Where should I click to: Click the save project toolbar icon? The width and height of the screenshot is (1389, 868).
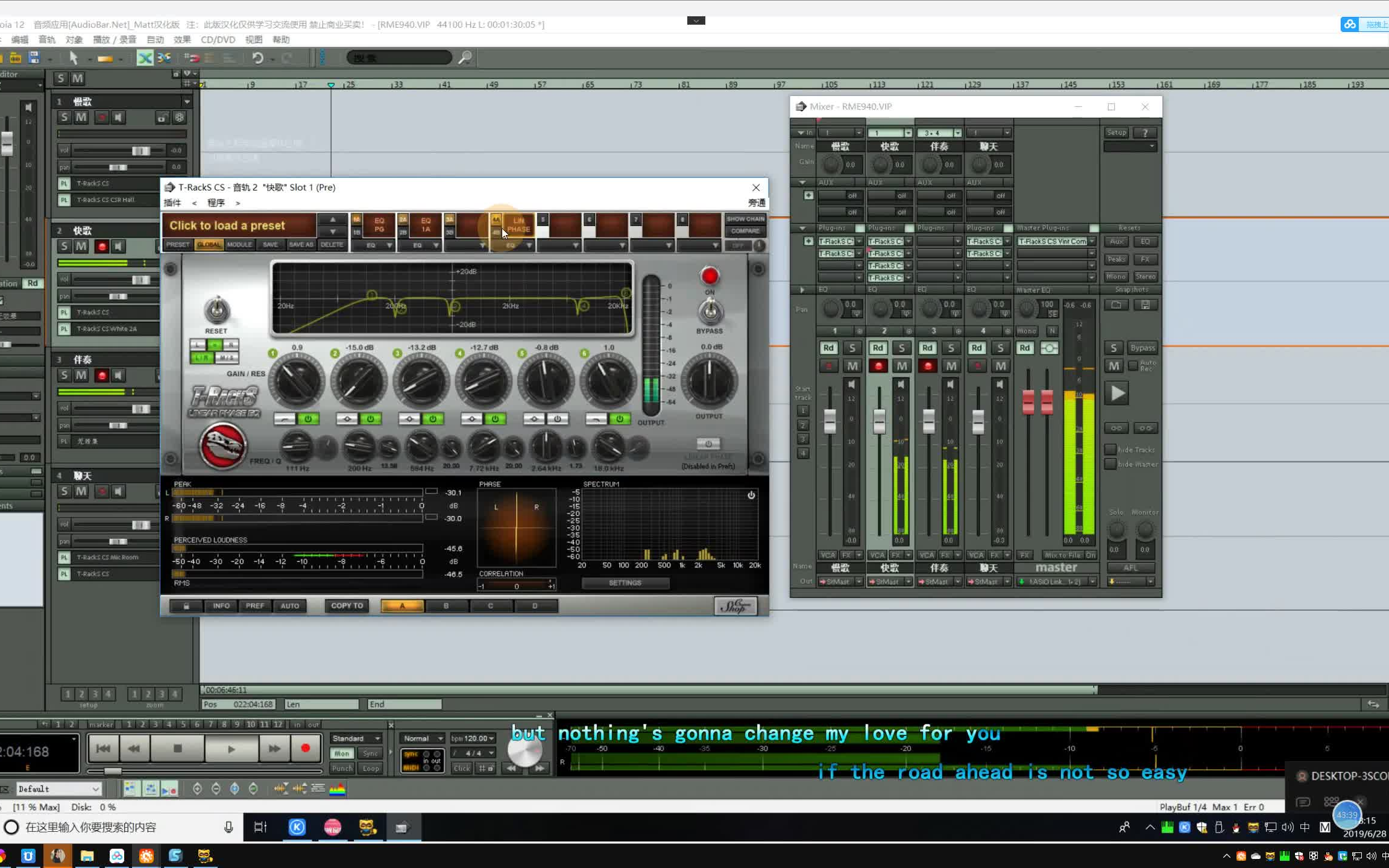(x=34, y=58)
